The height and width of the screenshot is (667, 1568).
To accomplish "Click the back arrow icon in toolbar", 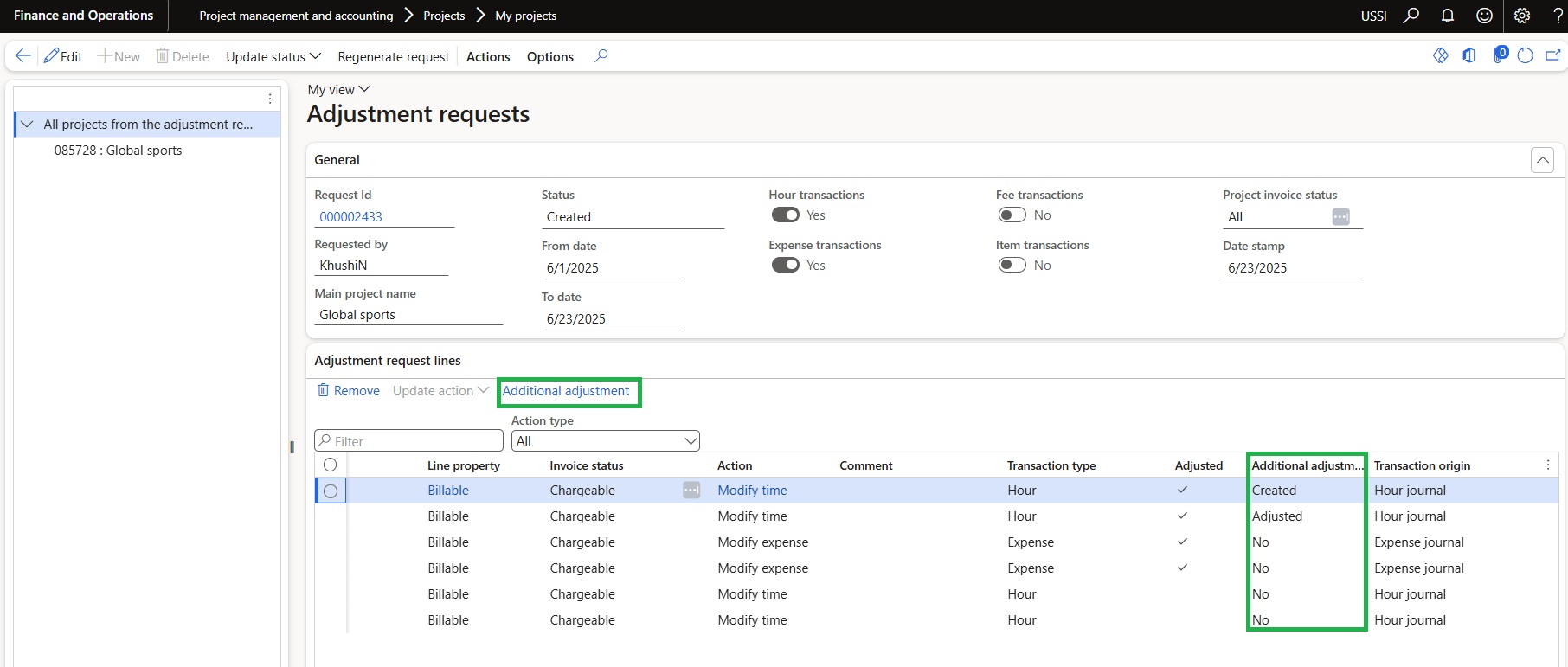I will coord(23,56).
